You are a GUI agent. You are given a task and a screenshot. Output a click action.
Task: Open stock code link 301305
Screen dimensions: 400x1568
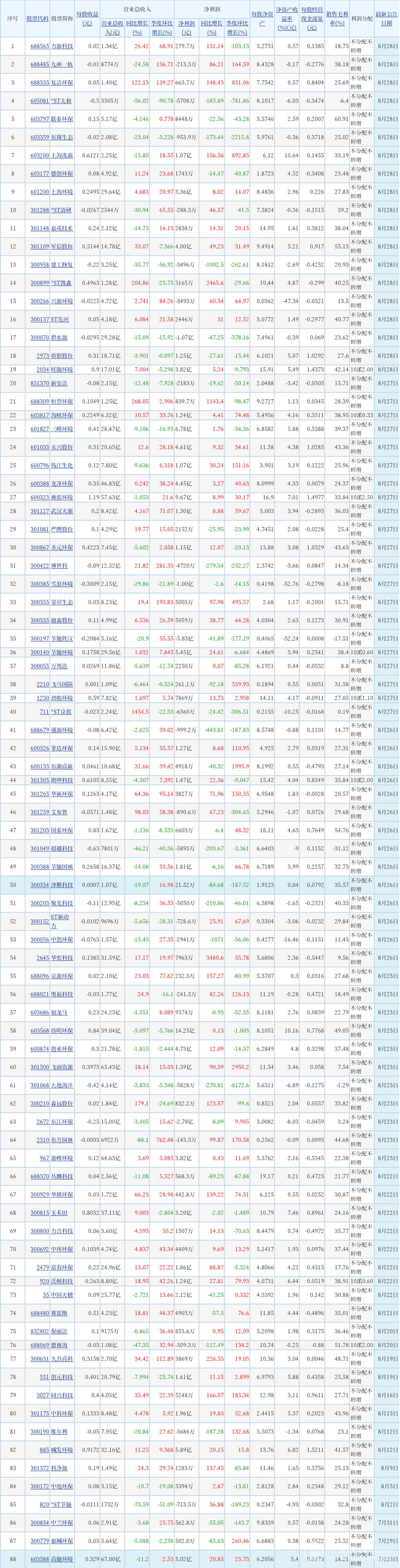[x=40, y=780]
